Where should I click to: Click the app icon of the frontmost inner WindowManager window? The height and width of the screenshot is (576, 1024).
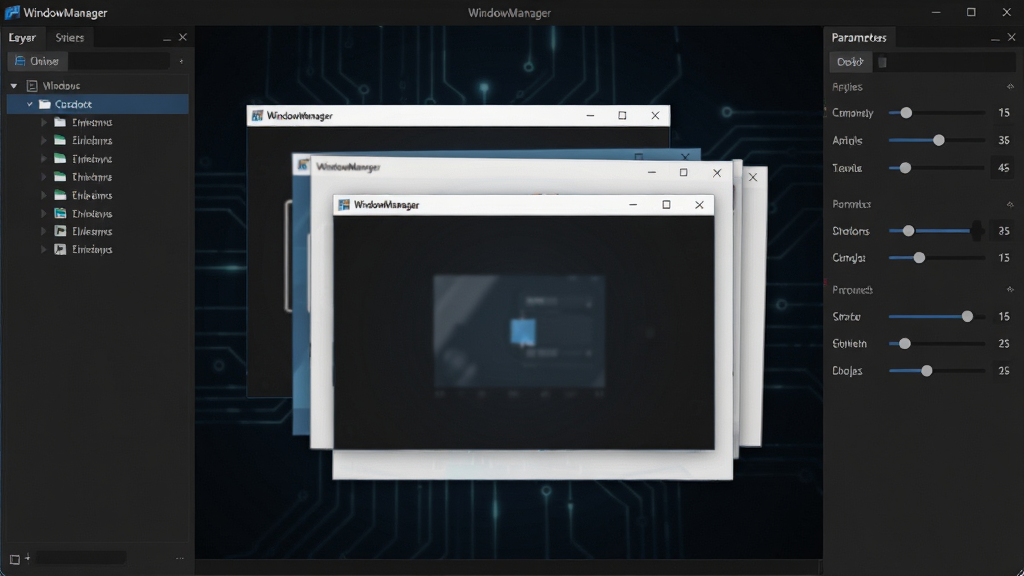[344, 204]
